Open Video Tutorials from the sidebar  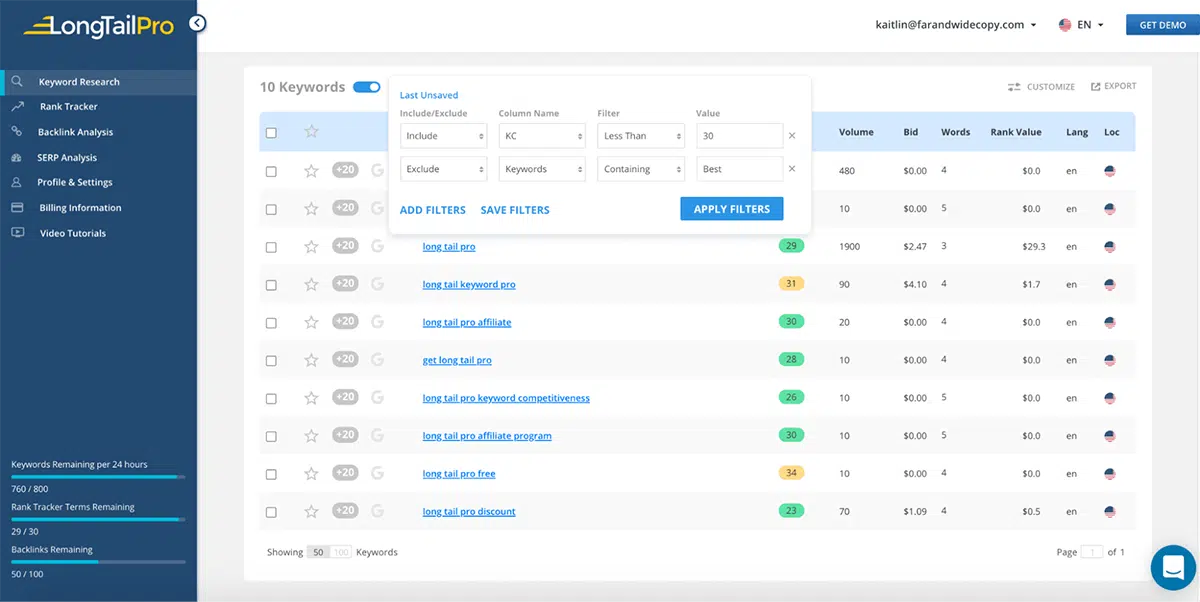pyautogui.click(x=72, y=234)
